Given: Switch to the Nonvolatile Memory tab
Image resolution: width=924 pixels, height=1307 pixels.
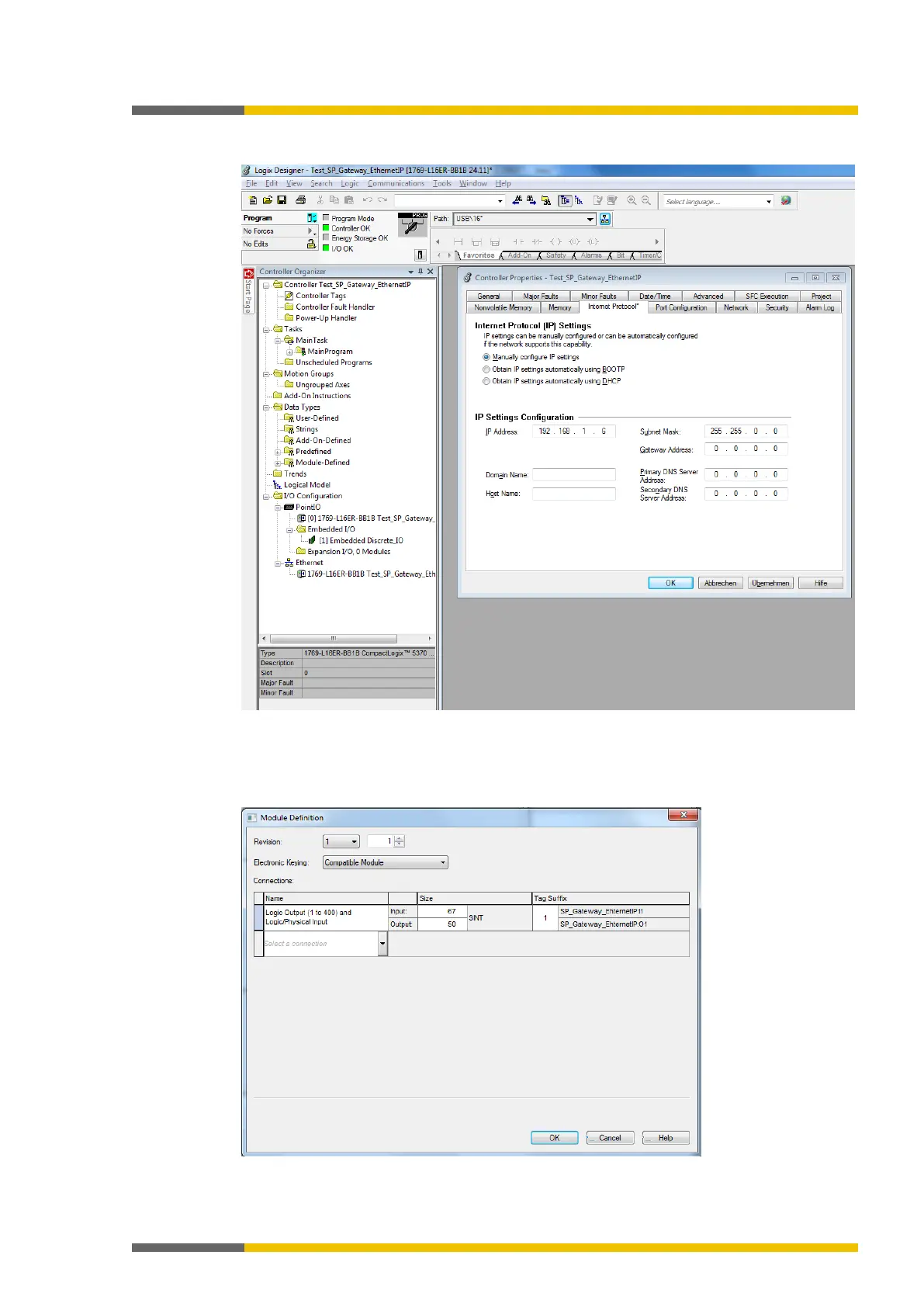Looking at the screenshot, I should point(503,307).
